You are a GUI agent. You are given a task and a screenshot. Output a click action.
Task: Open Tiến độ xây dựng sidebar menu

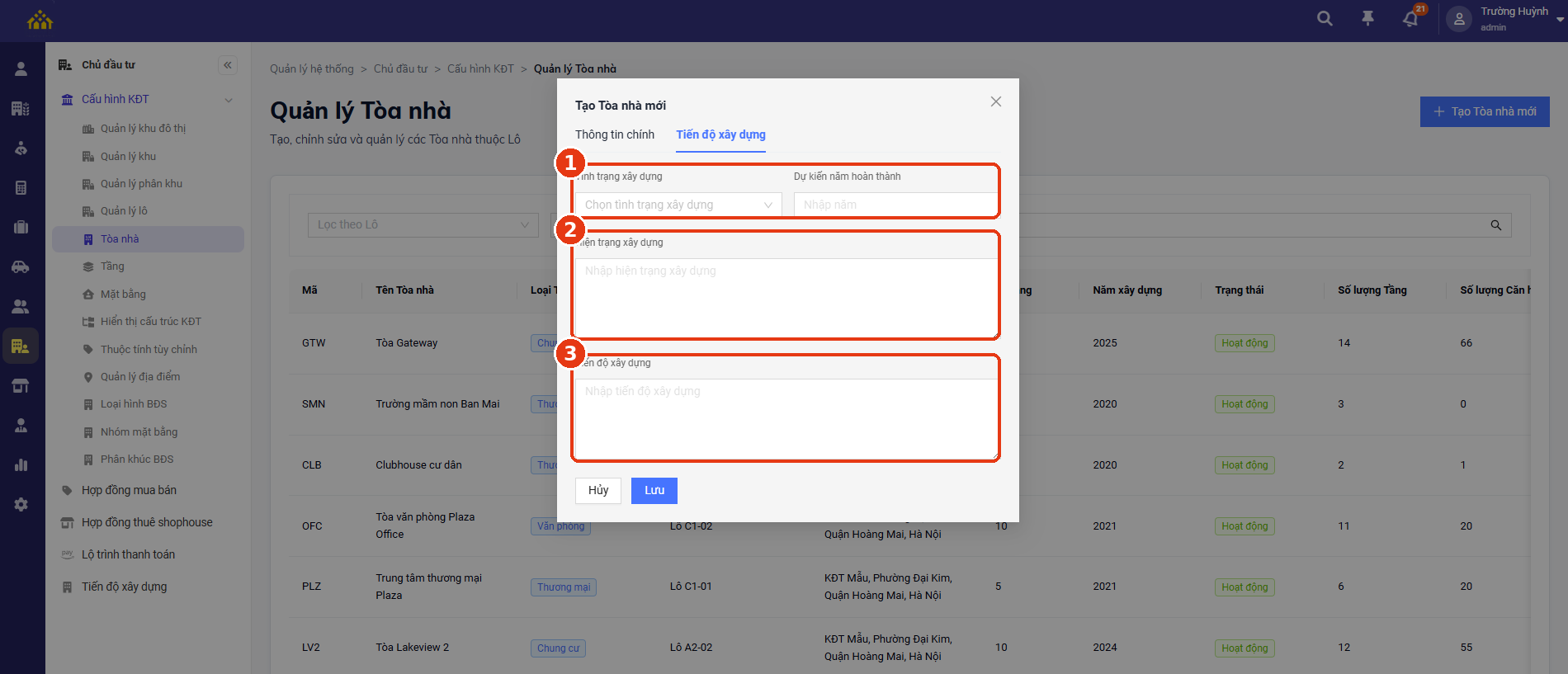[124, 587]
